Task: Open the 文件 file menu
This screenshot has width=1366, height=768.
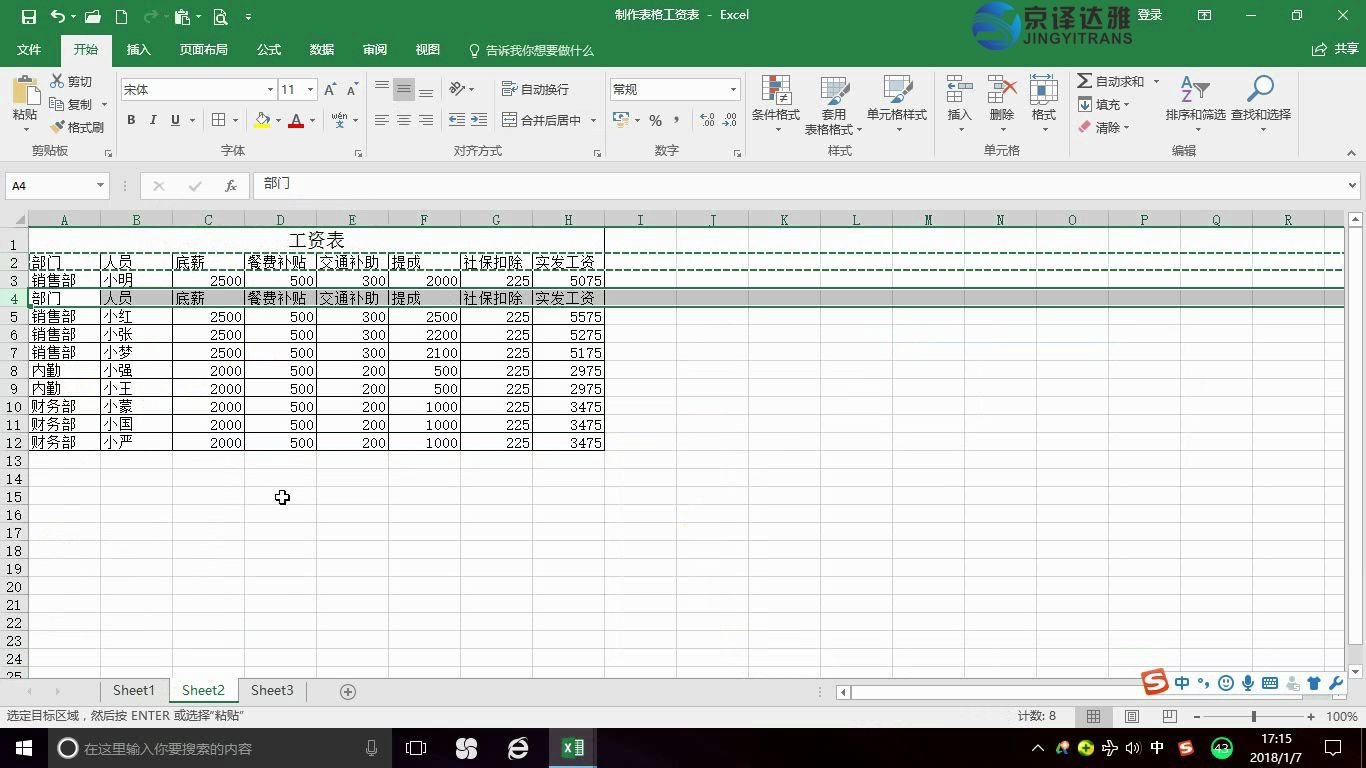Action: [x=29, y=50]
